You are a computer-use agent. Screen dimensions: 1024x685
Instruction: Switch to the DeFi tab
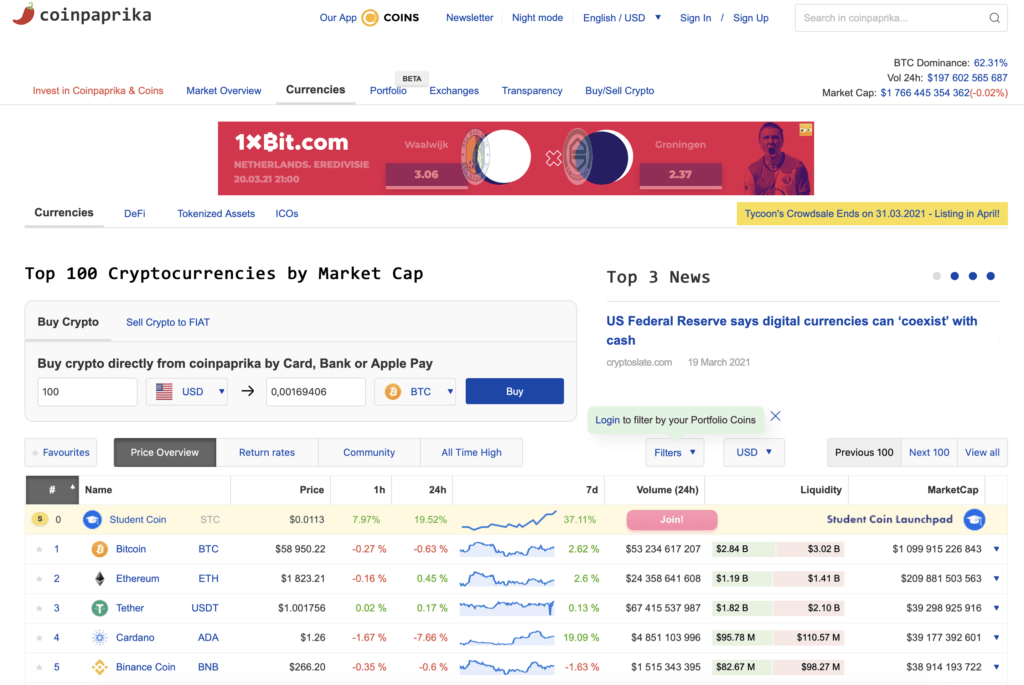[134, 213]
